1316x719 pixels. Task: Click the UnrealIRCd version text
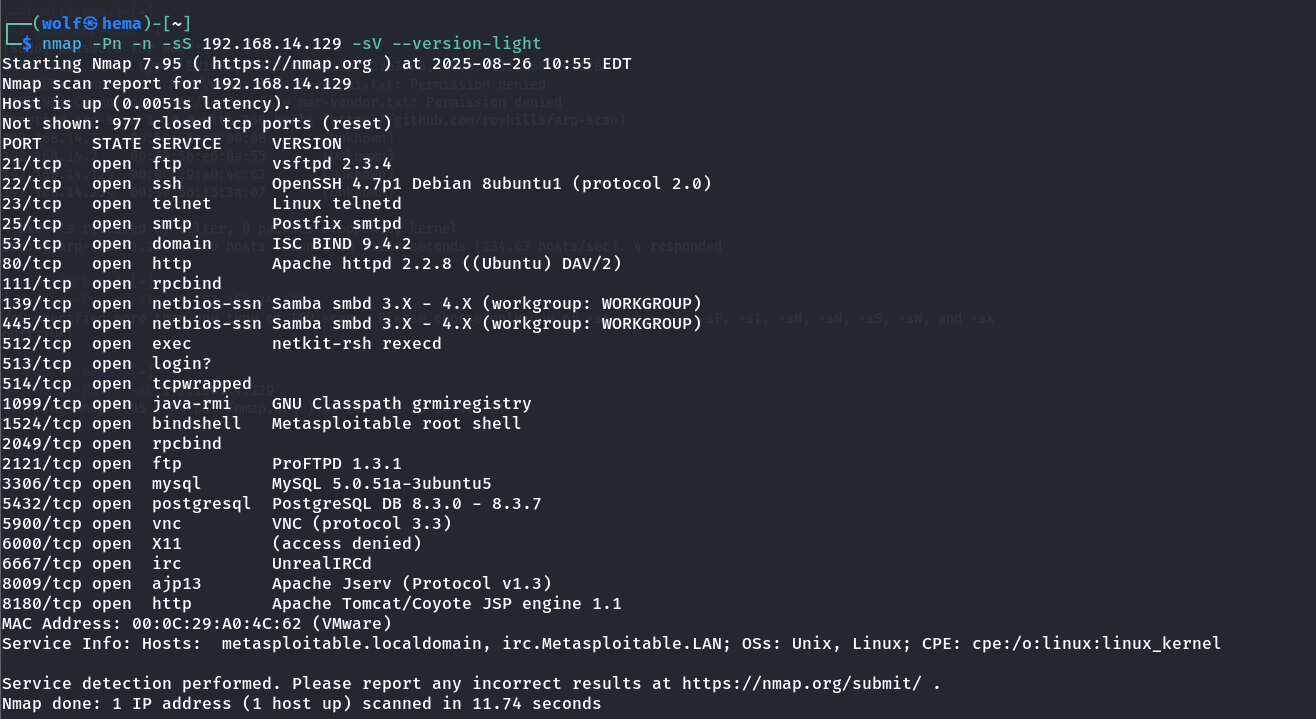pos(321,564)
